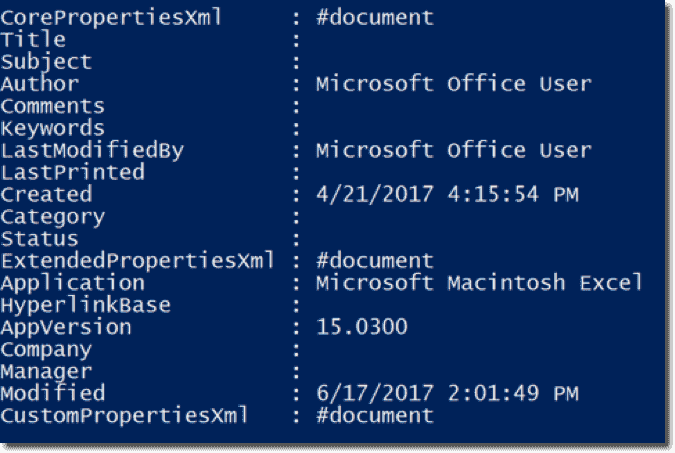The height and width of the screenshot is (453, 675).
Task: Click the Modified date 6/17/2017 2:01:49 PM
Action: (x=446, y=393)
